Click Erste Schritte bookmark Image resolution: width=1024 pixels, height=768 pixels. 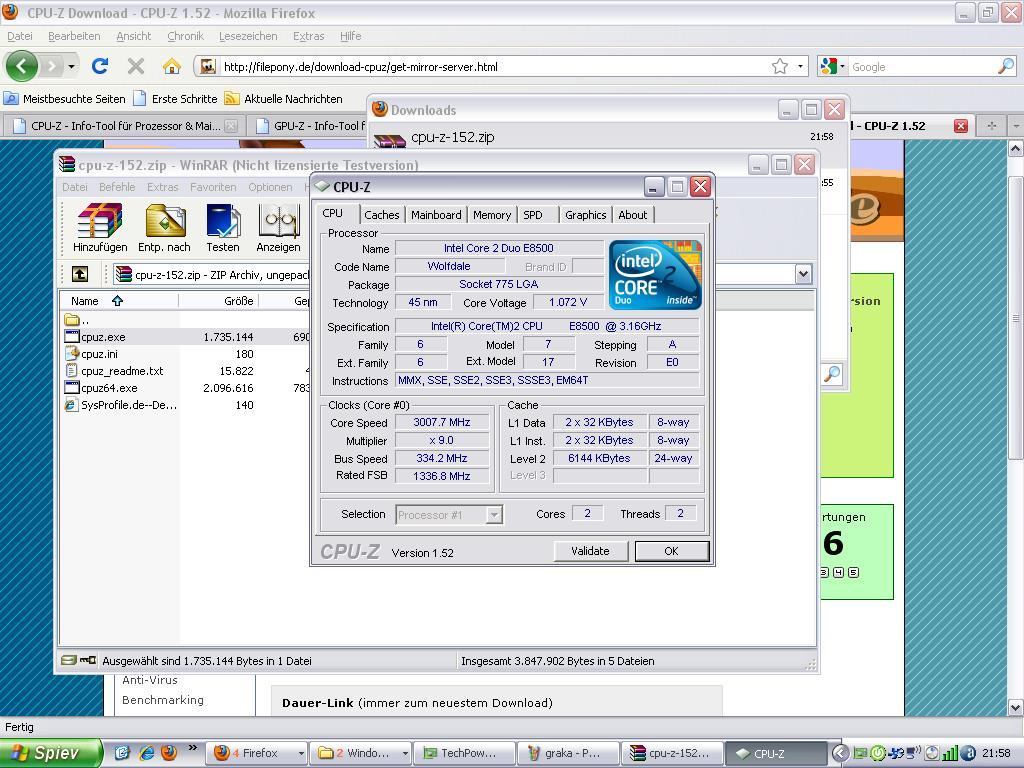point(176,99)
